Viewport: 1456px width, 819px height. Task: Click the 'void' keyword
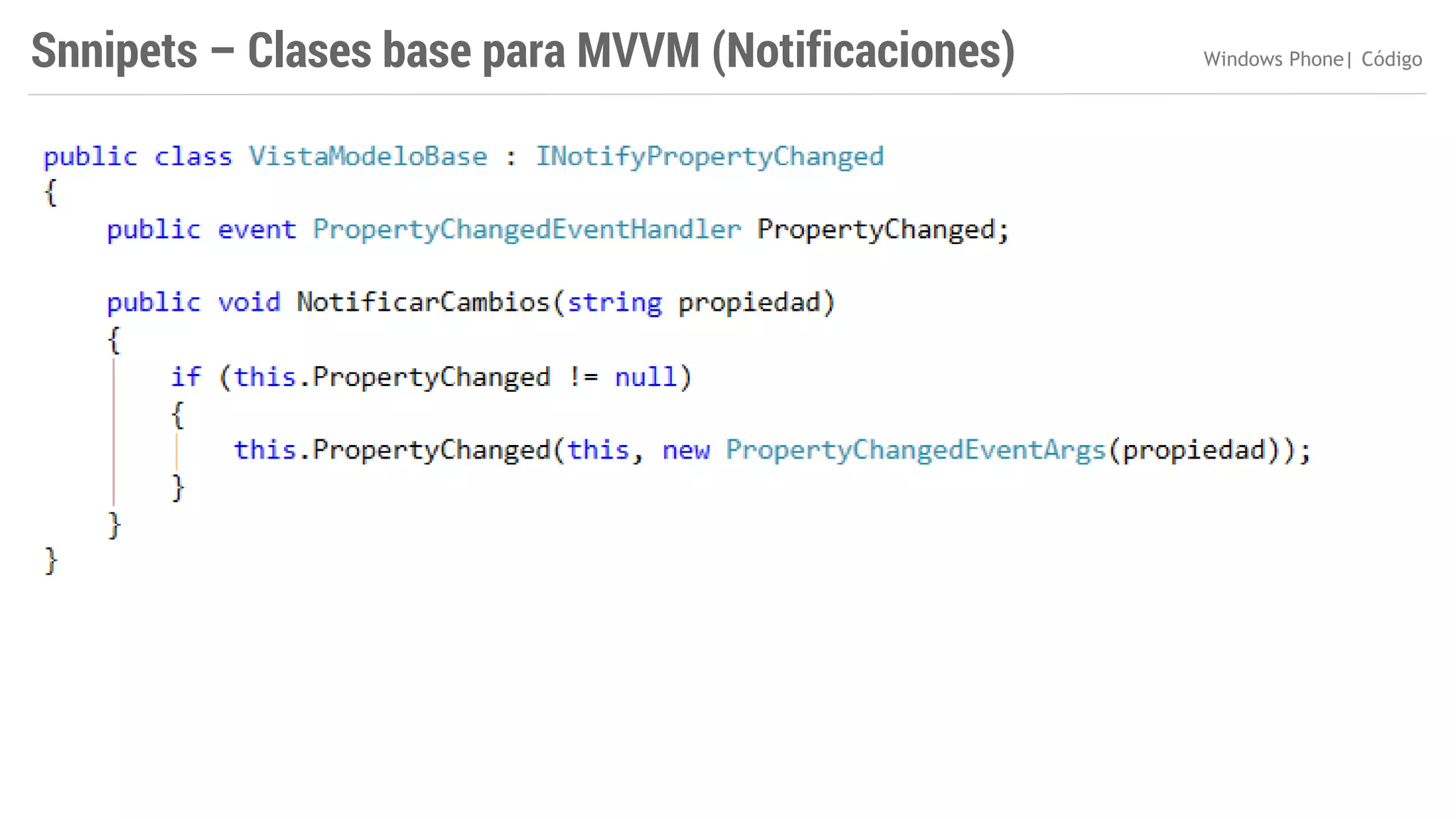pos(249,302)
